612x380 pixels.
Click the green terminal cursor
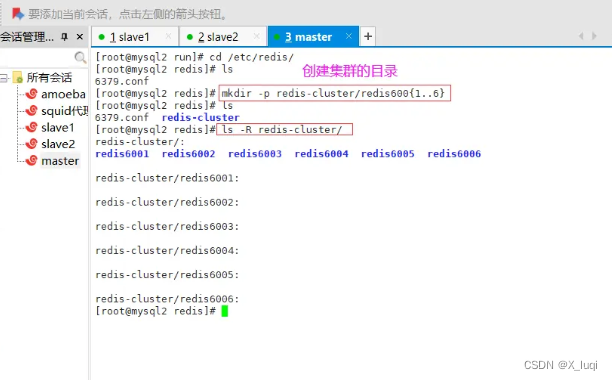(x=224, y=311)
